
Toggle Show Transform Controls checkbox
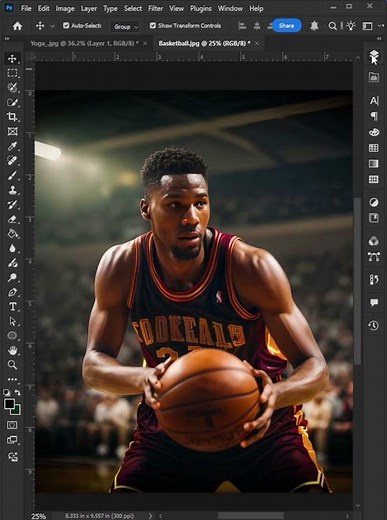(x=153, y=26)
